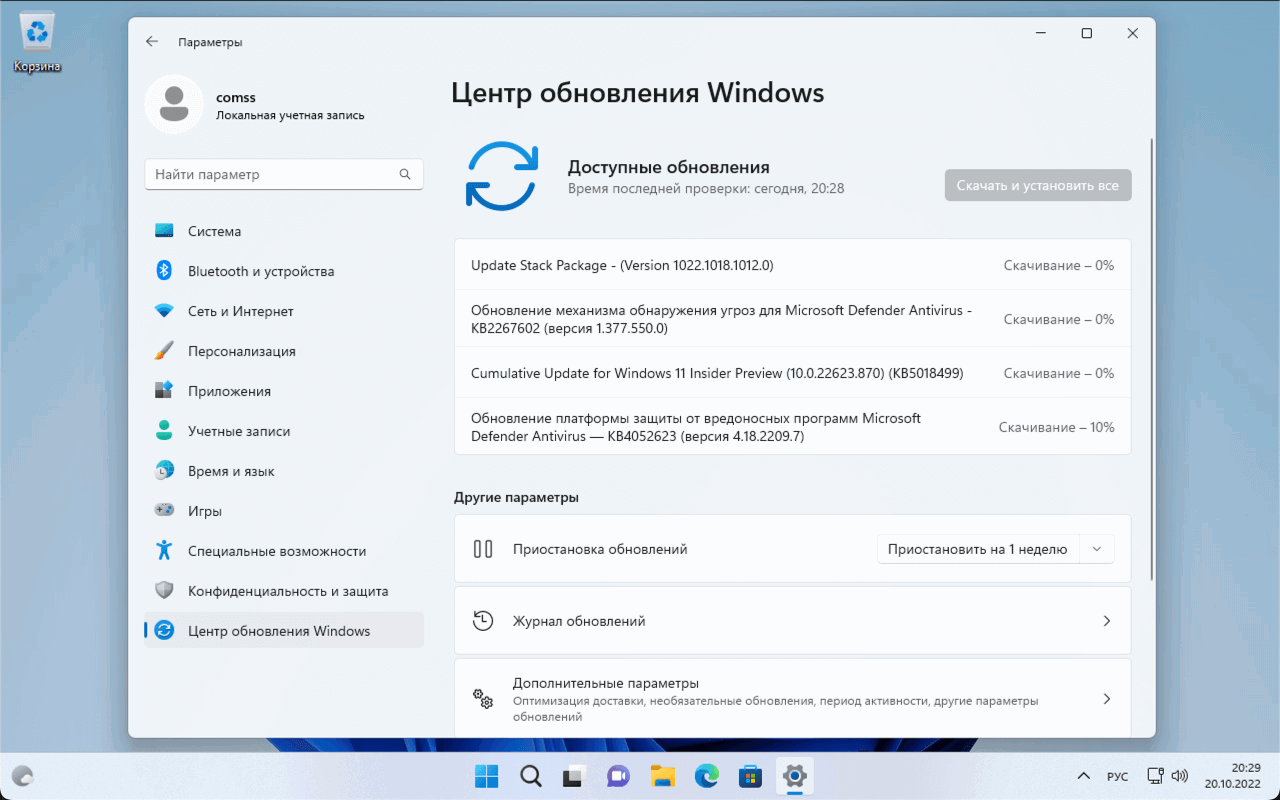Click the network icon in system tray

(x=1155, y=776)
